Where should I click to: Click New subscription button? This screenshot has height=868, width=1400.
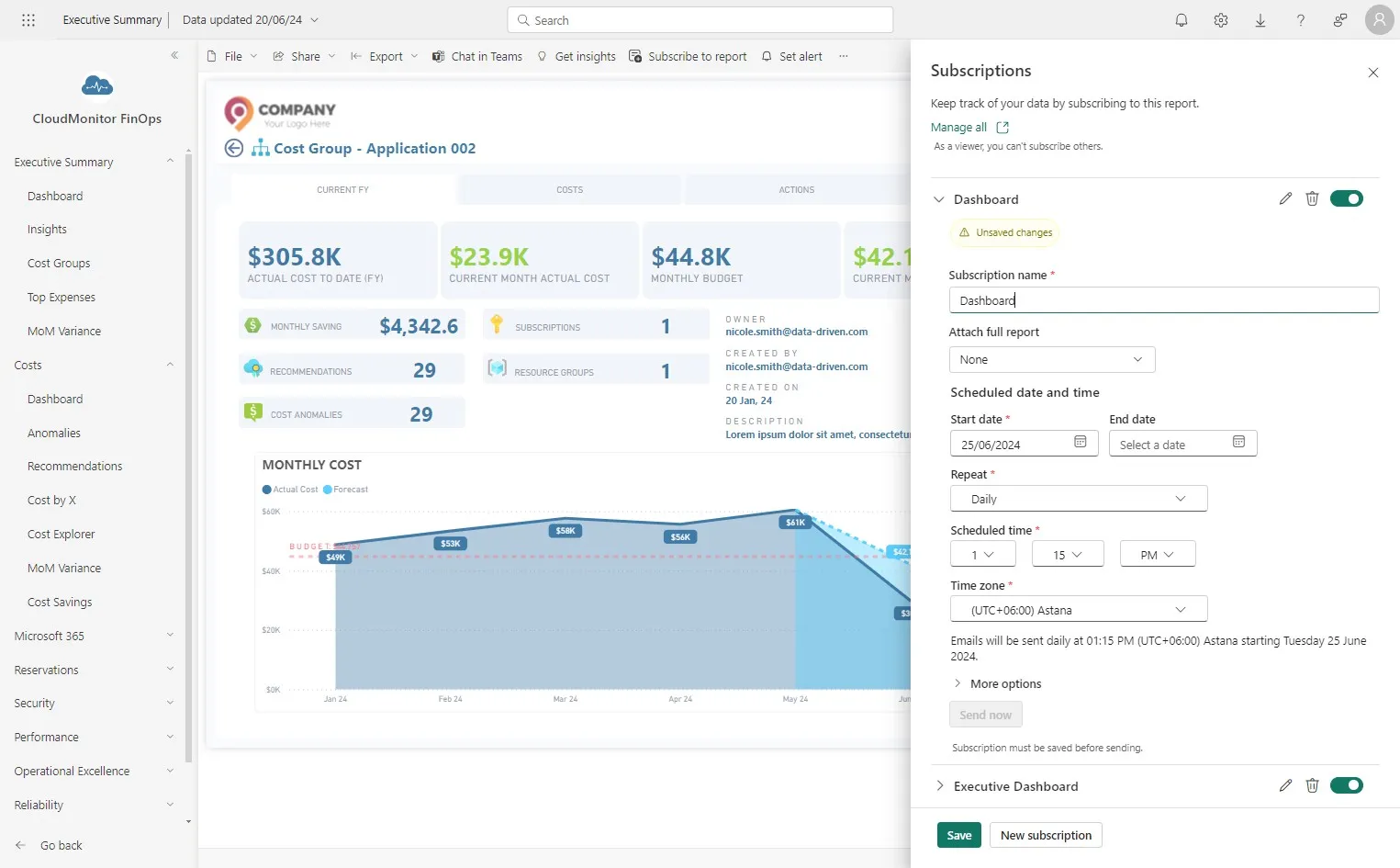pyautogui.click(x=1046, y=835)
